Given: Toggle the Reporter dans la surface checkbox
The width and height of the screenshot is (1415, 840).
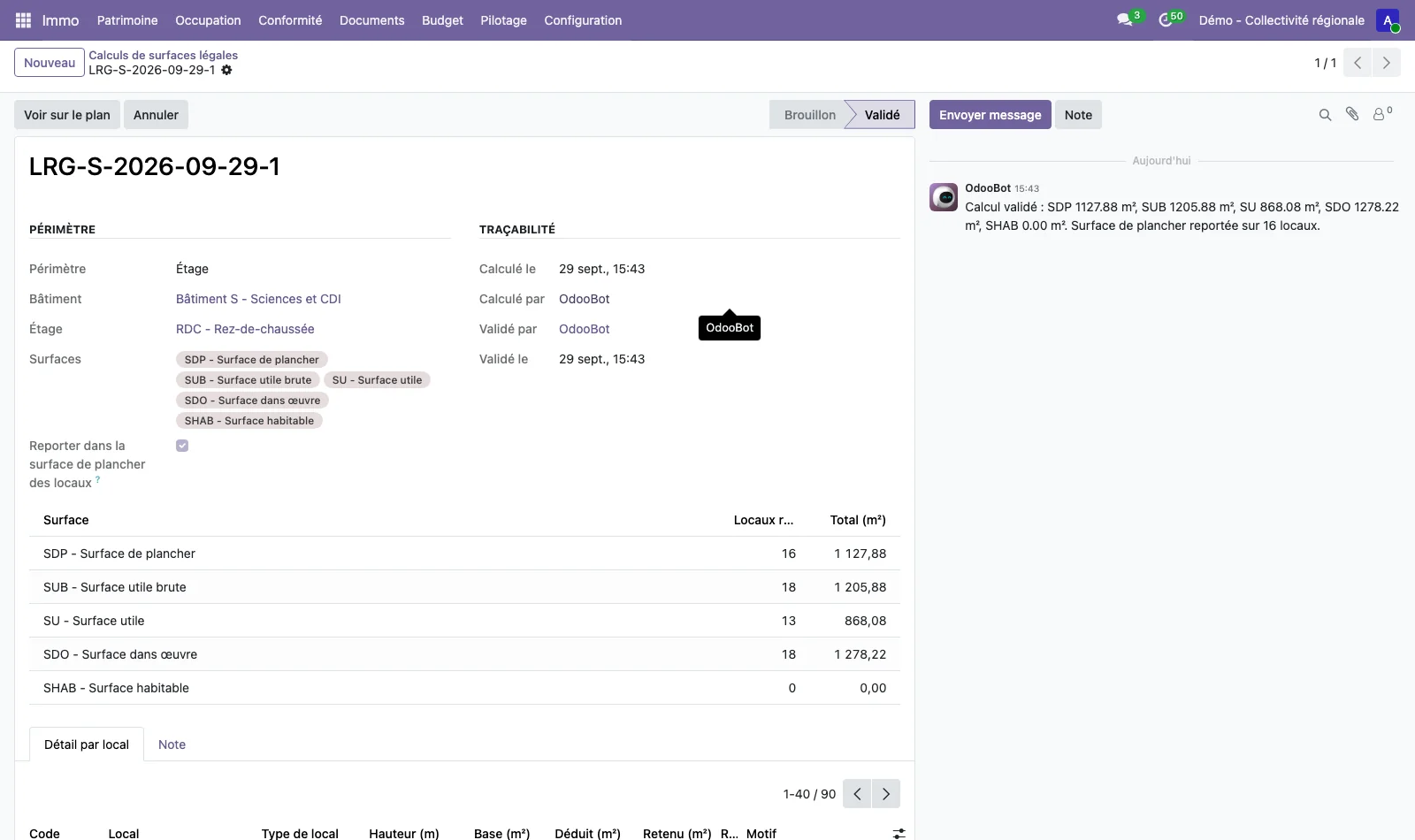Looking at the screenshot, I should [182, 446].
